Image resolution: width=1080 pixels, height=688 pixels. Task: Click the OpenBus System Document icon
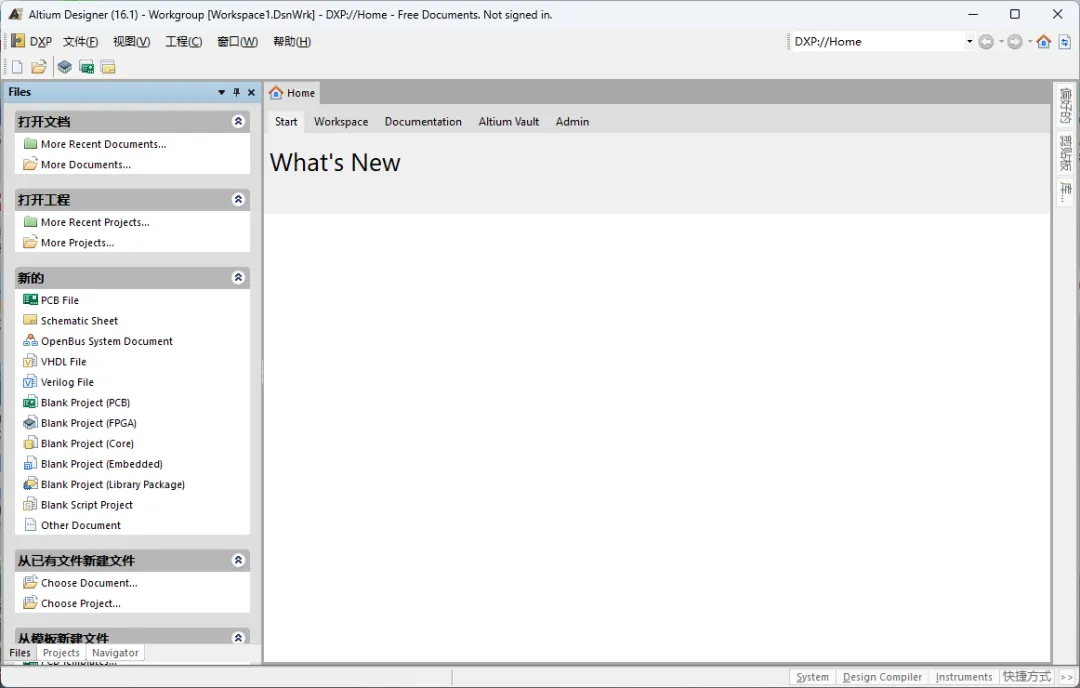(x=30, y=341)
